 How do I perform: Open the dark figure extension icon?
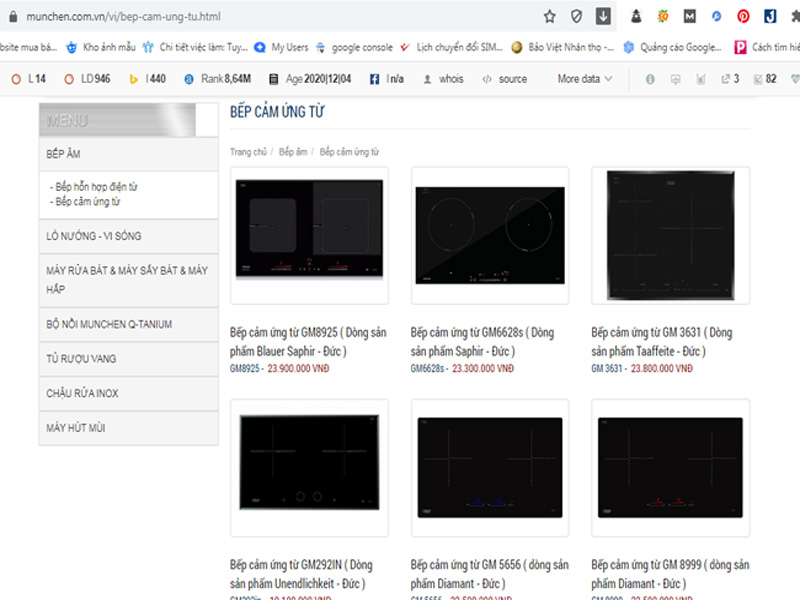pos(636,17)
